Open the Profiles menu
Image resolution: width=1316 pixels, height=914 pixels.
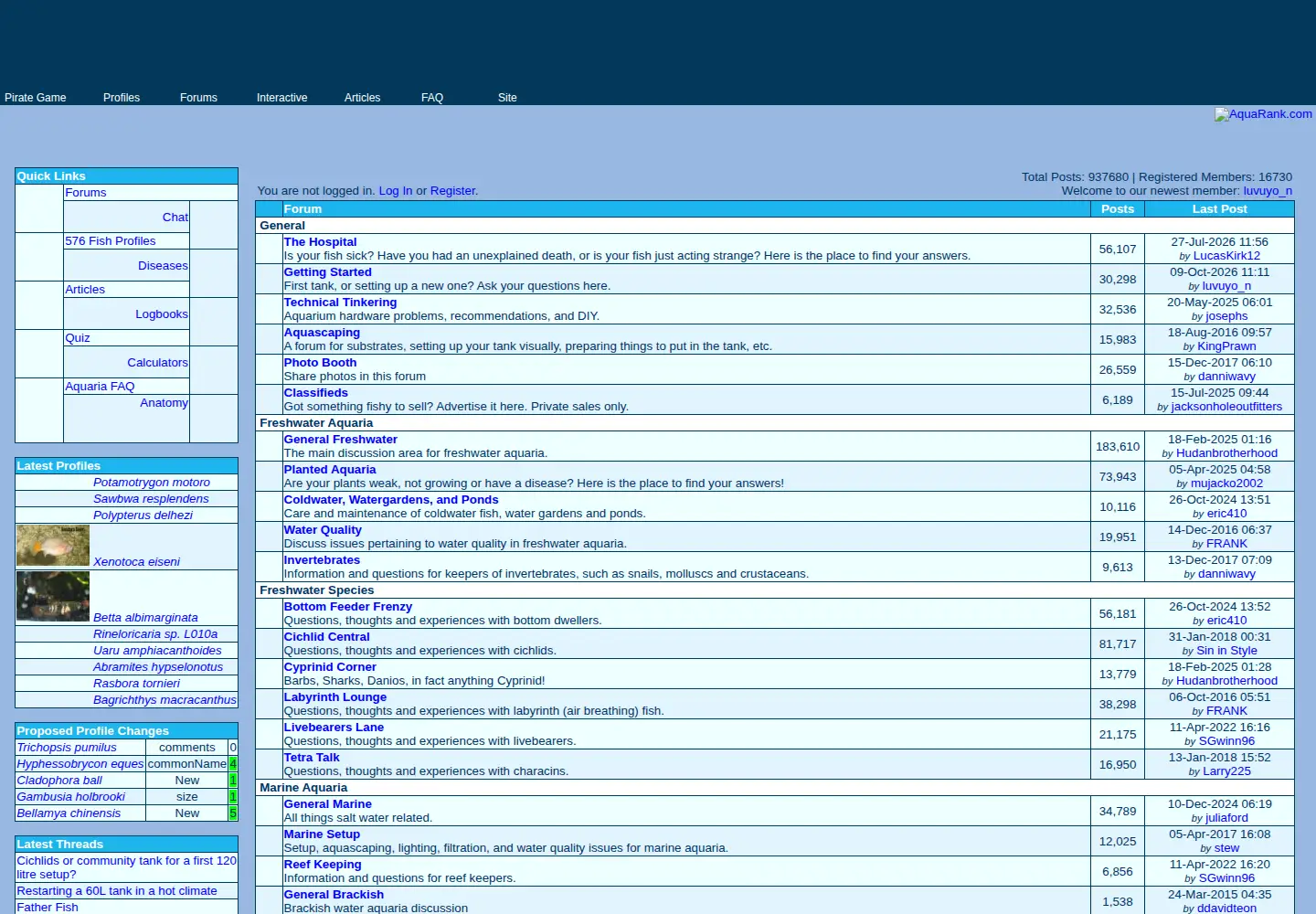(x=122, y=98)
